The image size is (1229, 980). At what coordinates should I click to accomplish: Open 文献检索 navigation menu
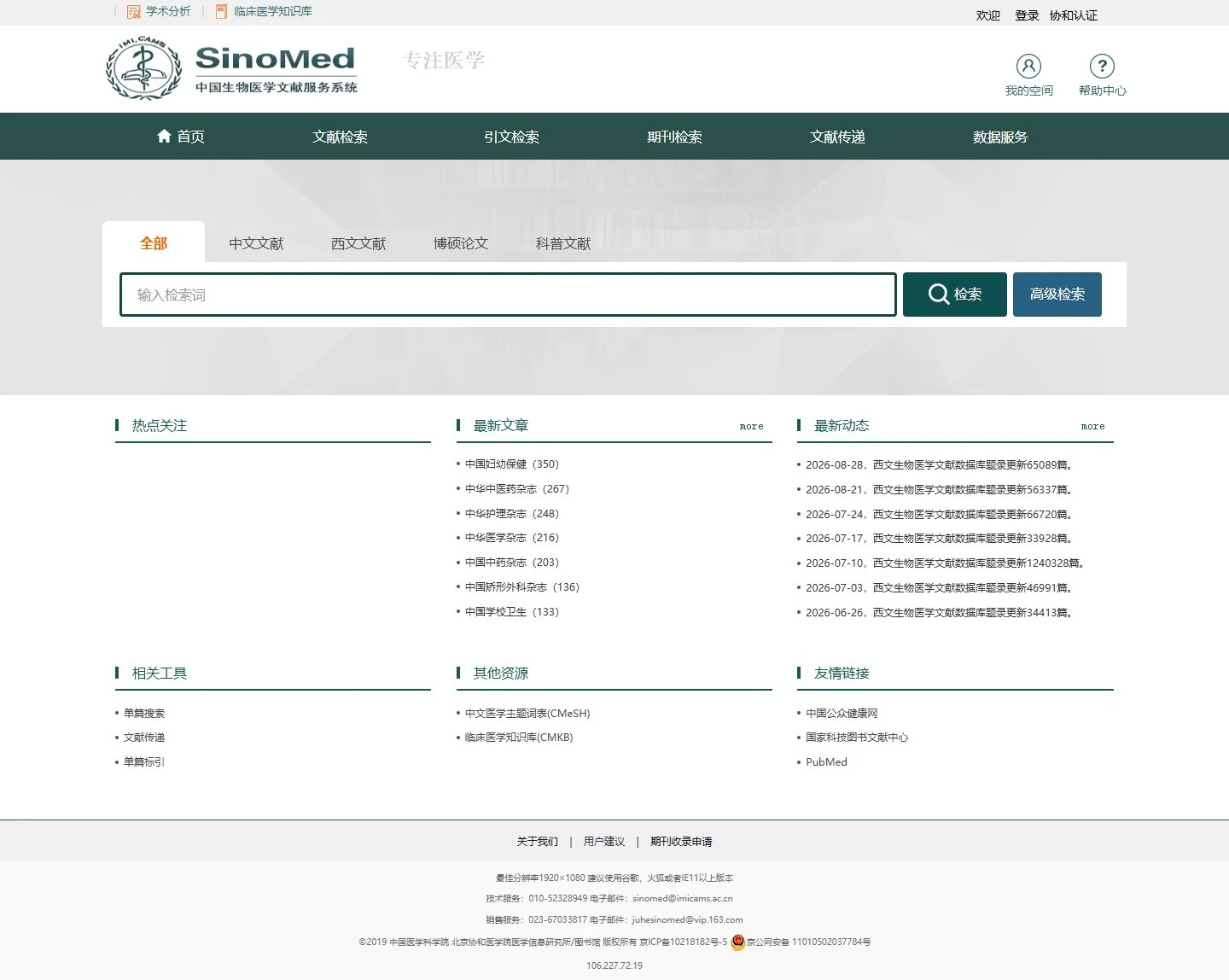[341, 137]
